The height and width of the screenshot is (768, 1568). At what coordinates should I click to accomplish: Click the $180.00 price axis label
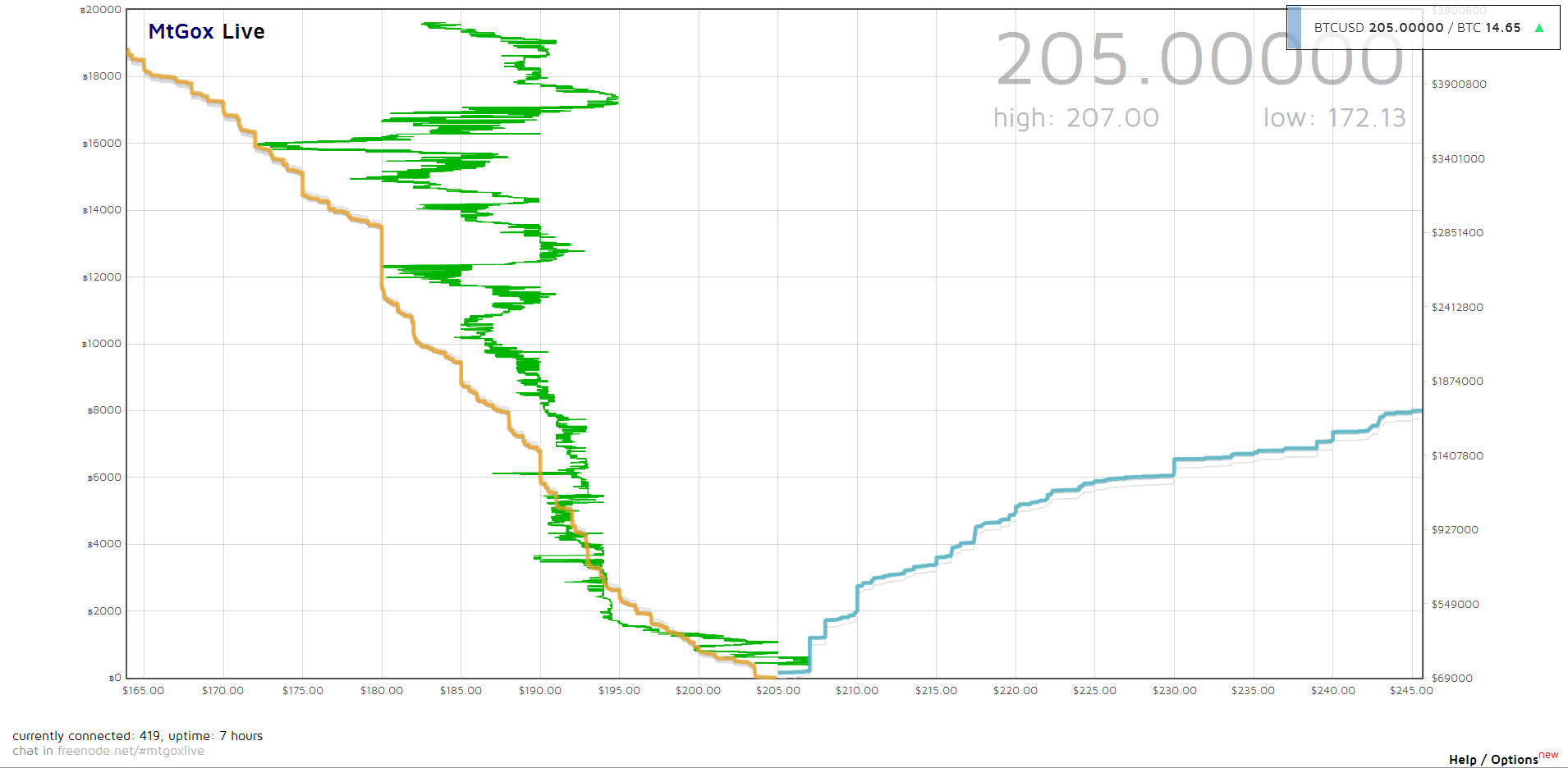382,691
